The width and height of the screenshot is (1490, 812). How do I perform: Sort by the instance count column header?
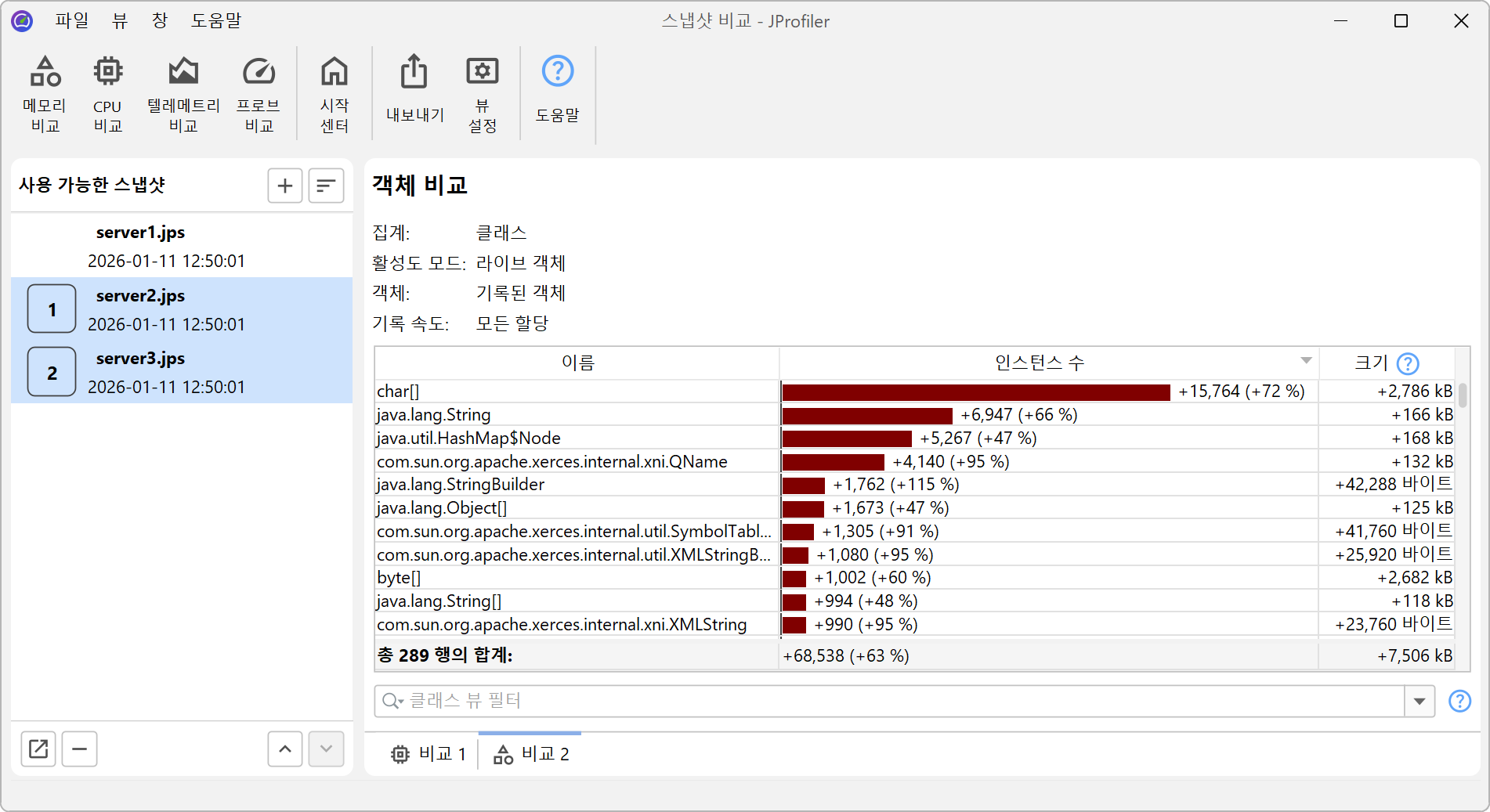click(1039, 363)
